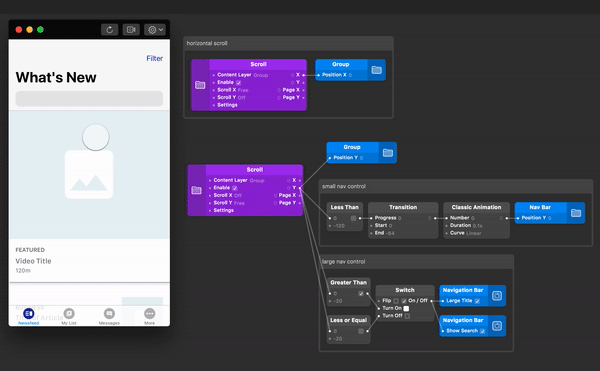Select the Classic Animation patch header
Viewport: 600px width, 371px height.
(x=476, y=207)
